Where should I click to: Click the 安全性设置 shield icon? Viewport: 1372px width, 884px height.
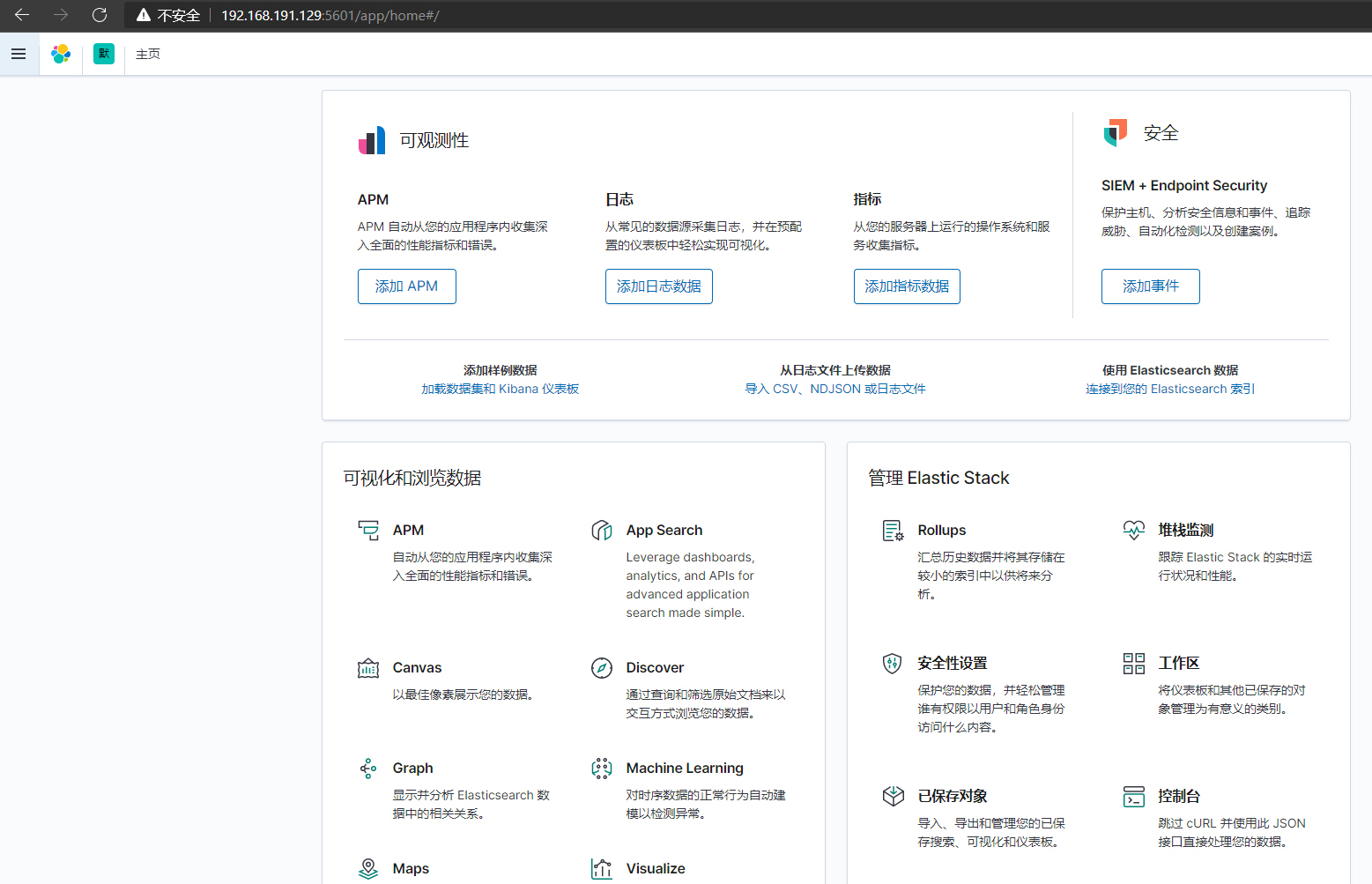coord(893,664)
